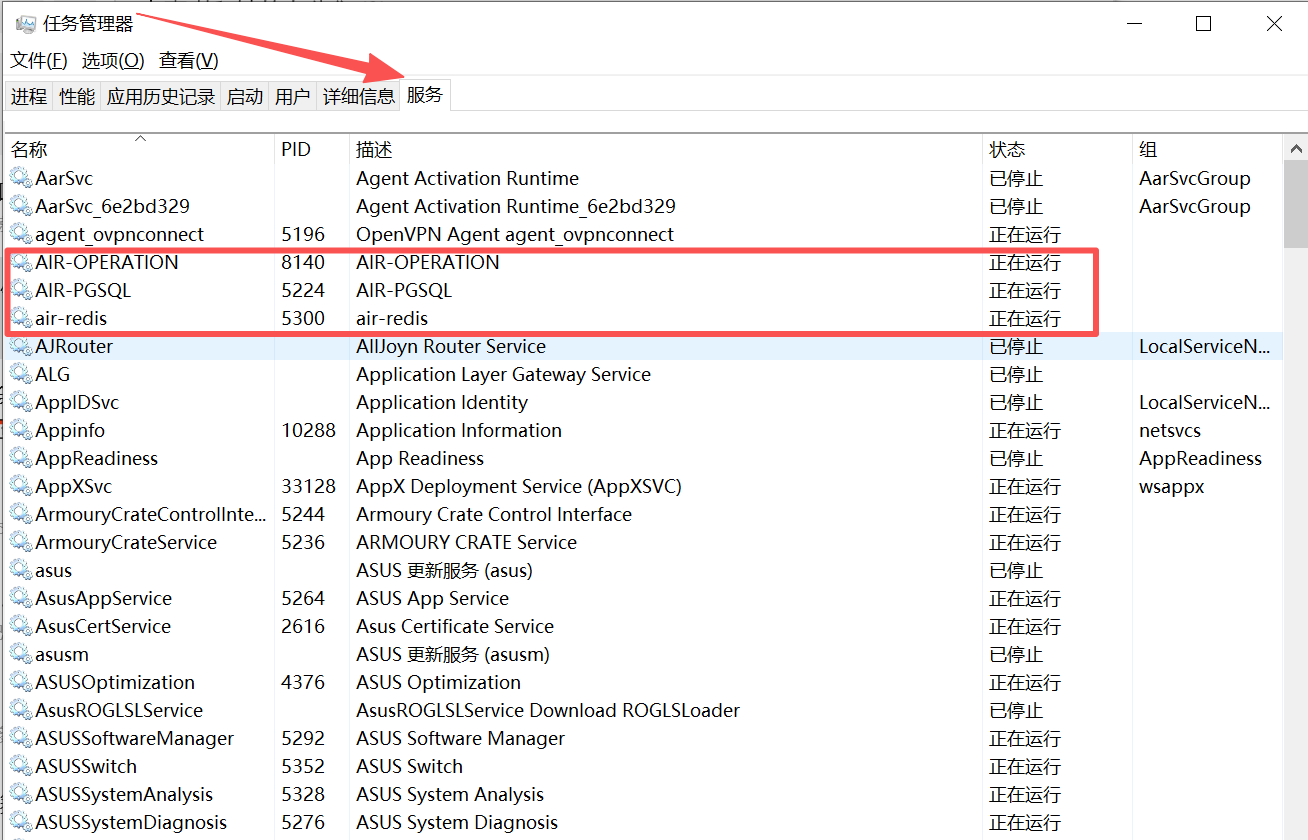Select the Appinfo service gear icon
This screenshot has width=1308, height=840.
point(21,431)
